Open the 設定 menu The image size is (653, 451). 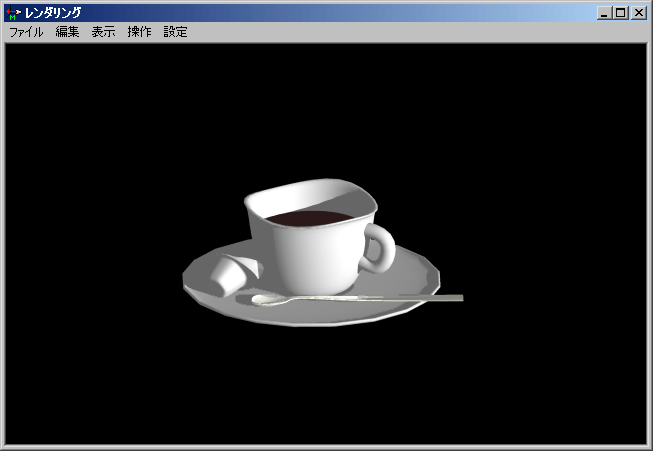175,32
